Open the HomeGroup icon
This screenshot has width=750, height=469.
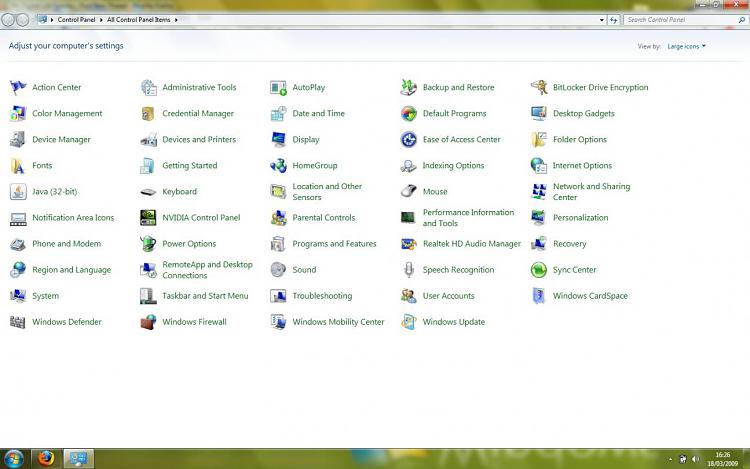(x=278, y=165)
